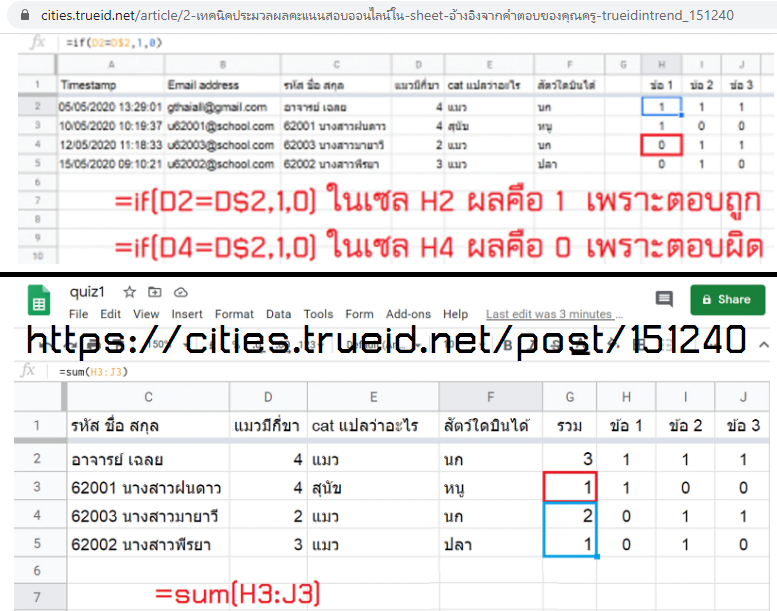
Task: Click the move to folder icon
Action: 154,292
